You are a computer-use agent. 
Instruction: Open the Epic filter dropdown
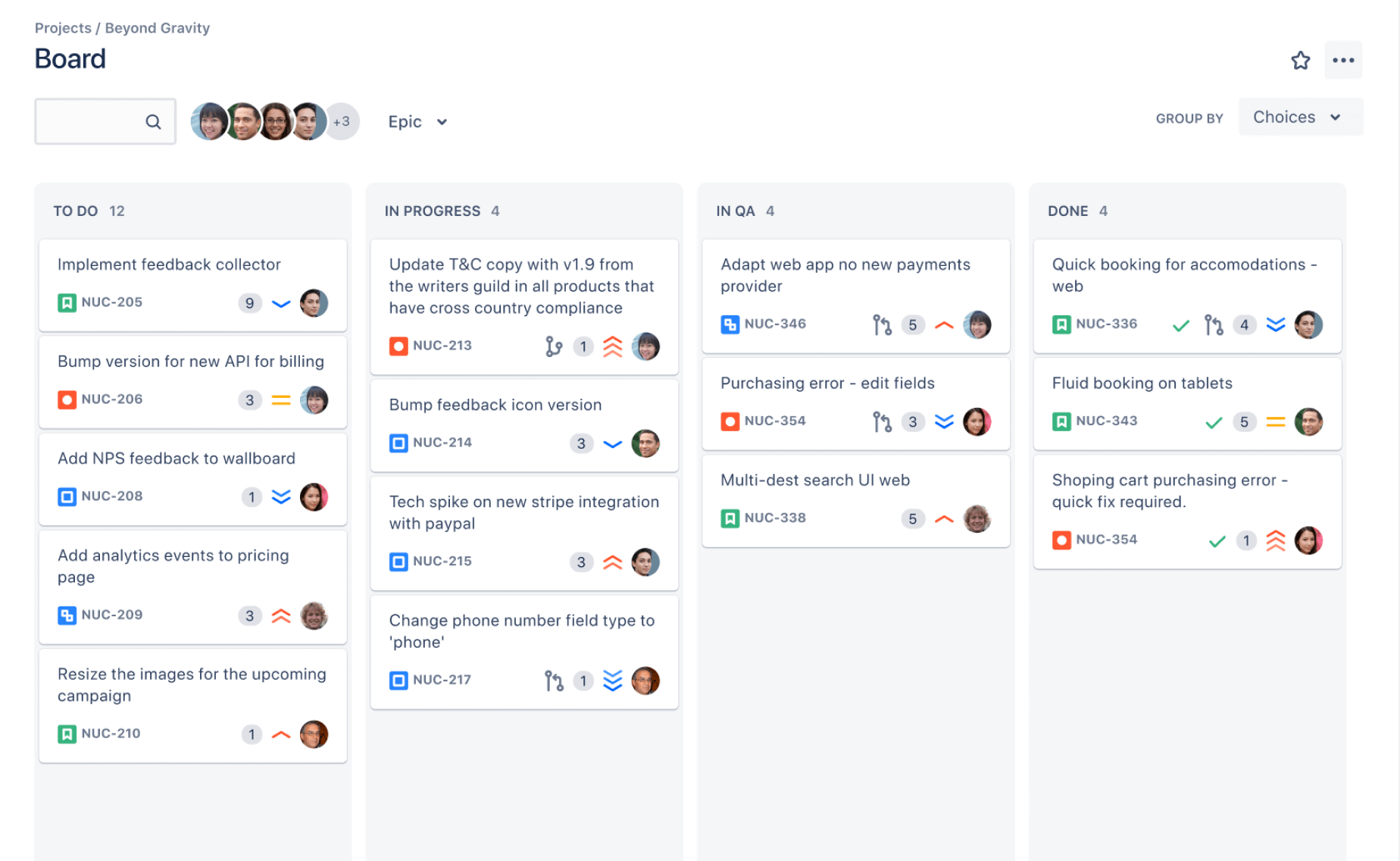417,121
